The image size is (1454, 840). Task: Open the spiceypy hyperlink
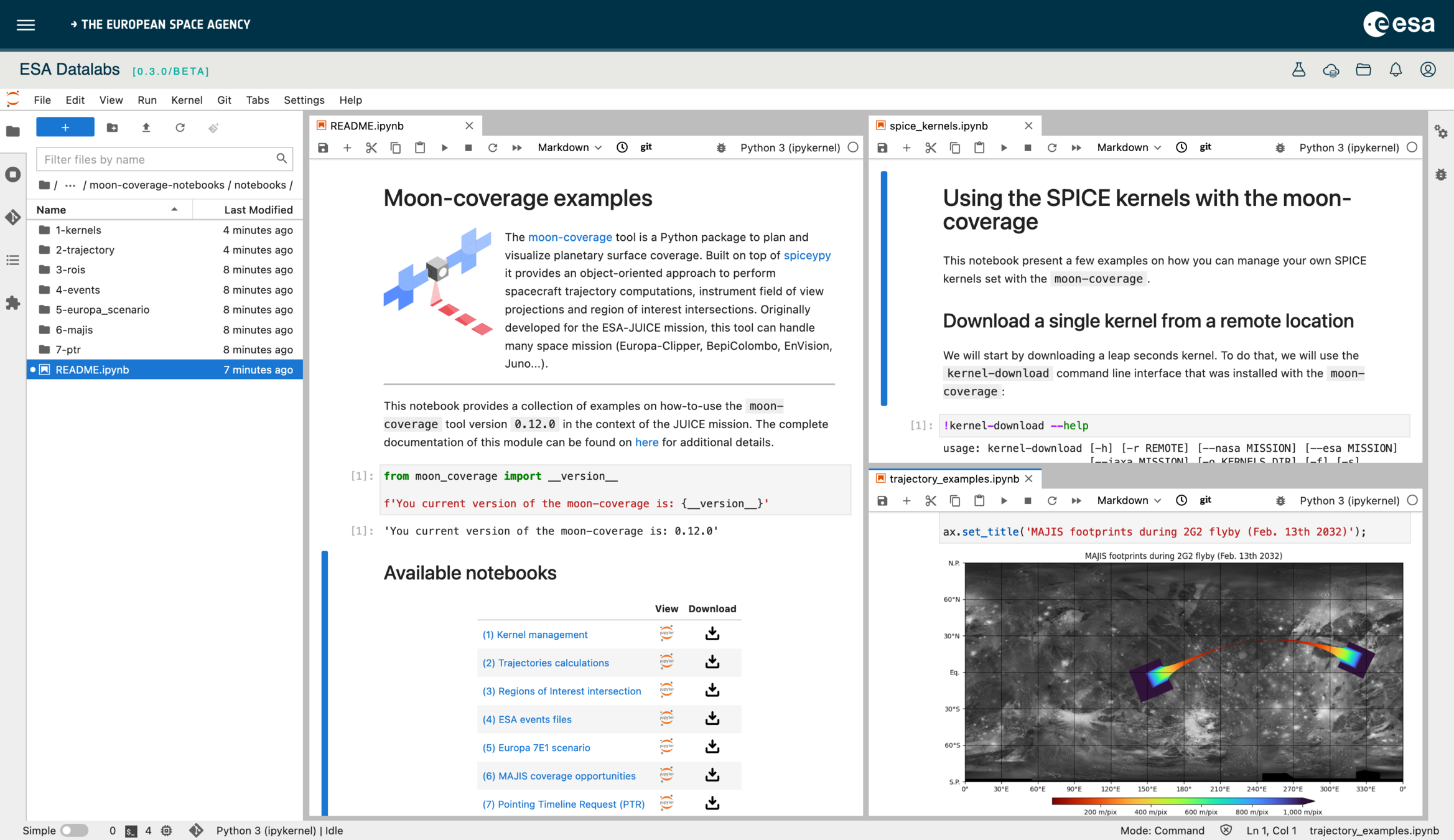click(x=807, y=255)
